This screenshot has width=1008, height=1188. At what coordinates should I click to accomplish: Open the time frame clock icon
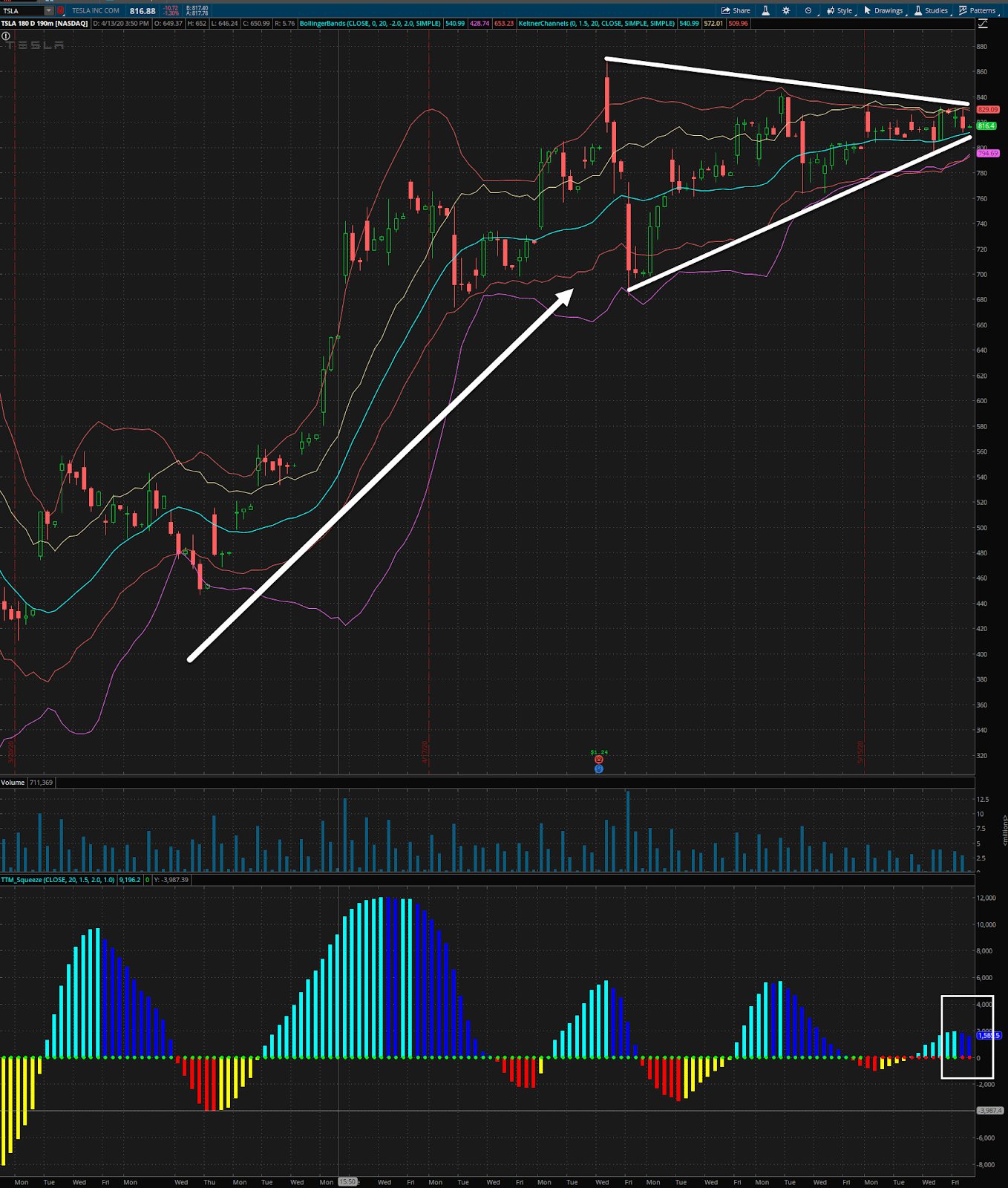pyautogui.click(x=810, y=10)
